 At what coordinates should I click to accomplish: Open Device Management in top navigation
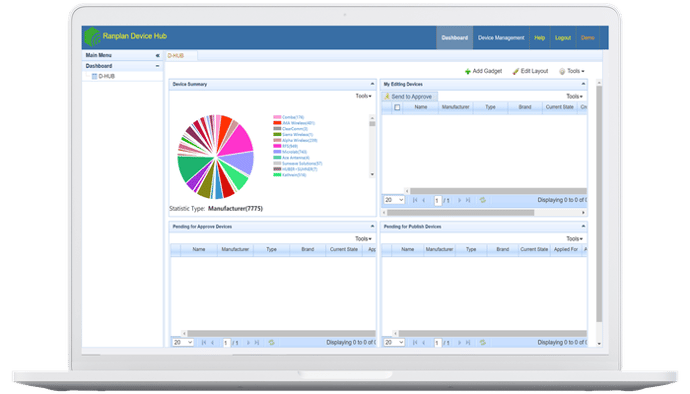tap(501, 38)
